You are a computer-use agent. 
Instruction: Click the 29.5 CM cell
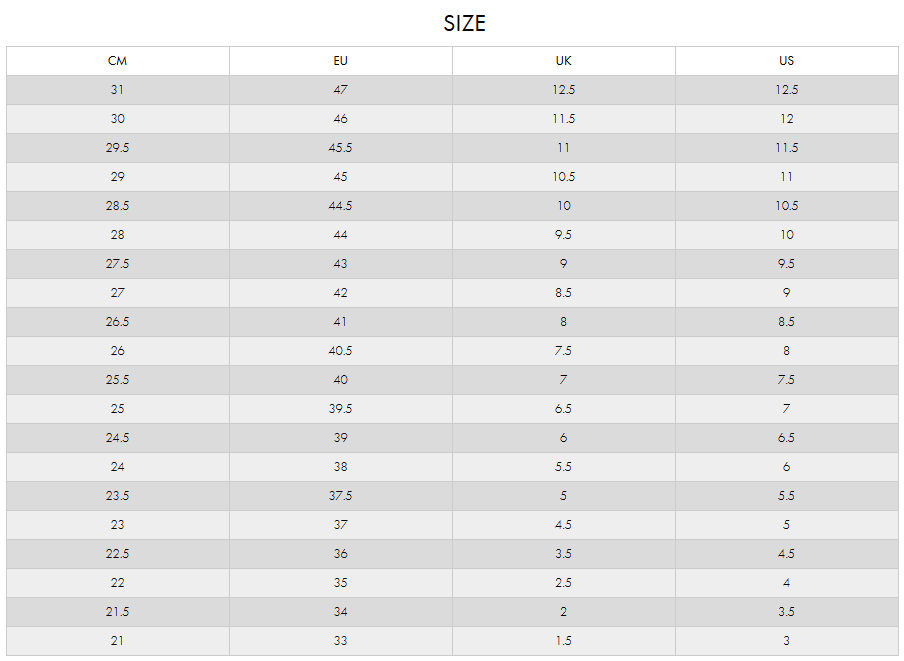click(x=118, y=148)
